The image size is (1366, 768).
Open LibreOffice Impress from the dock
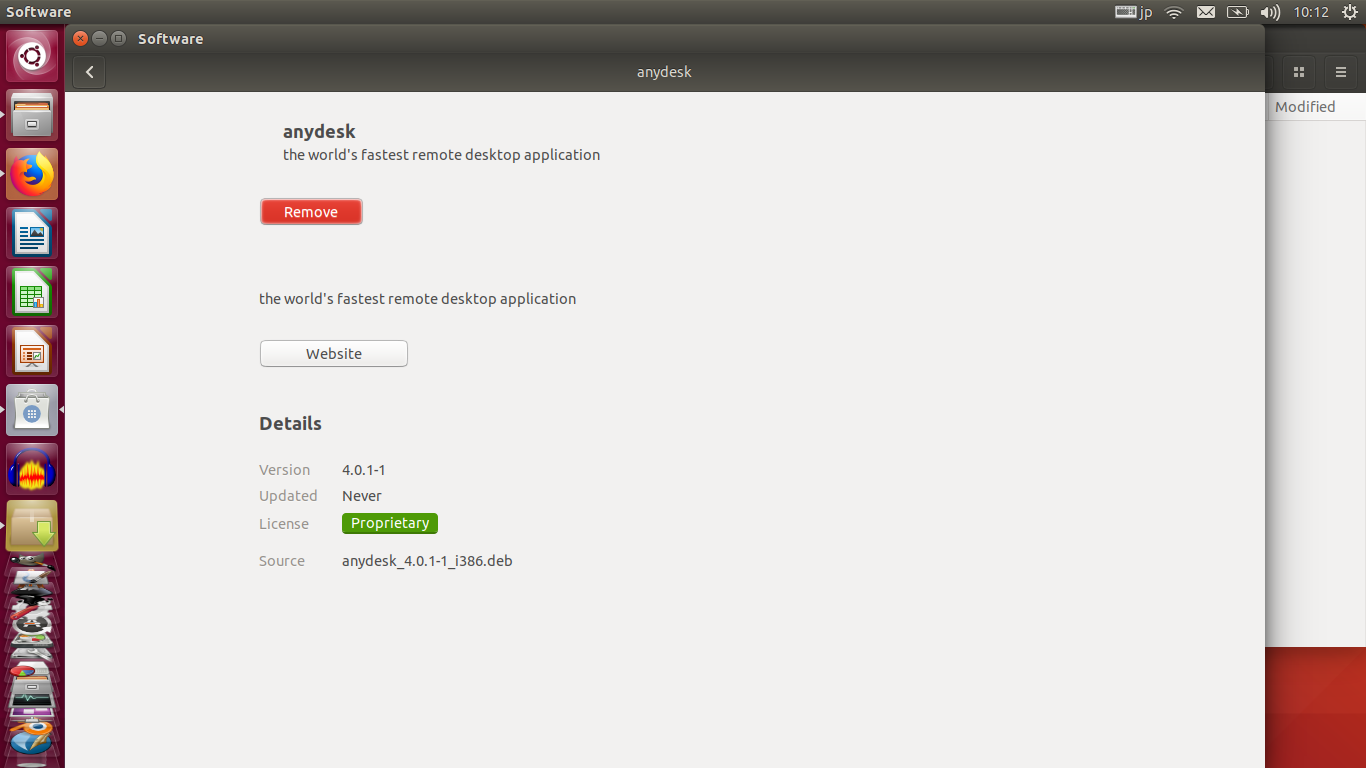tap(32, 351)
